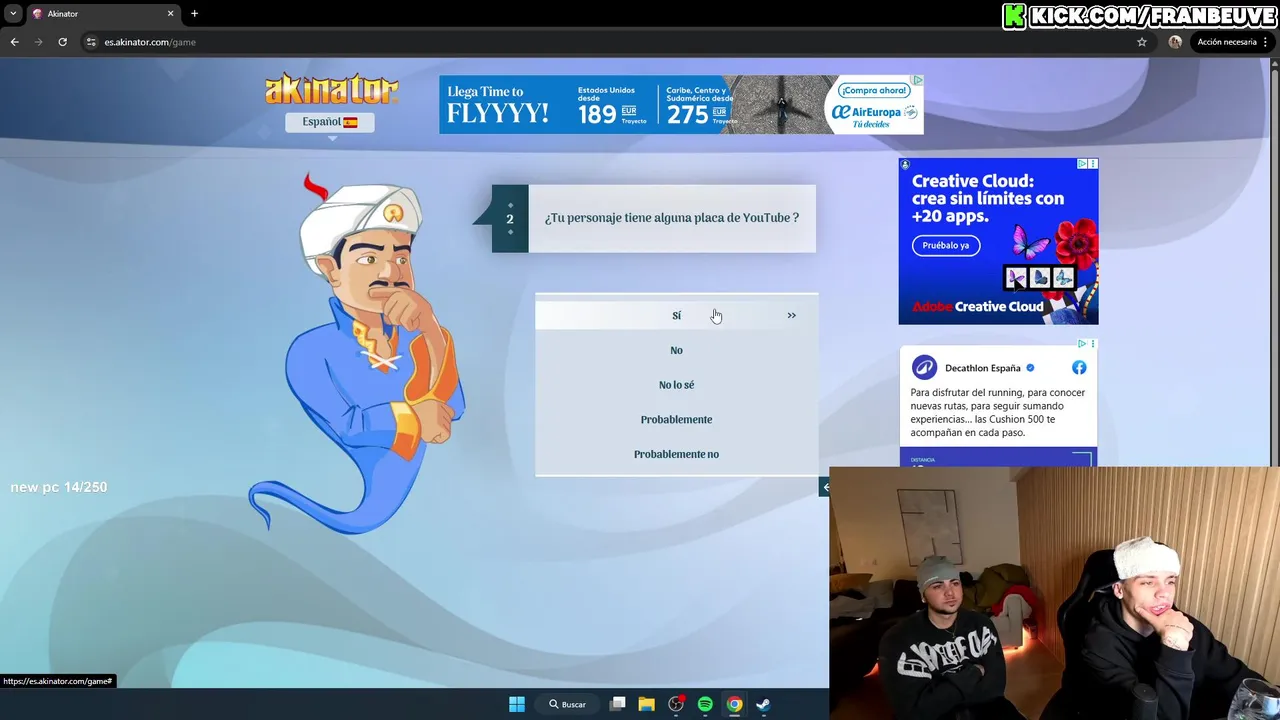The width and height of the screenshot is (1280, 720).
Task: Open the Decathlon ad options menu dots
Action: click(x=1093, y=344)
